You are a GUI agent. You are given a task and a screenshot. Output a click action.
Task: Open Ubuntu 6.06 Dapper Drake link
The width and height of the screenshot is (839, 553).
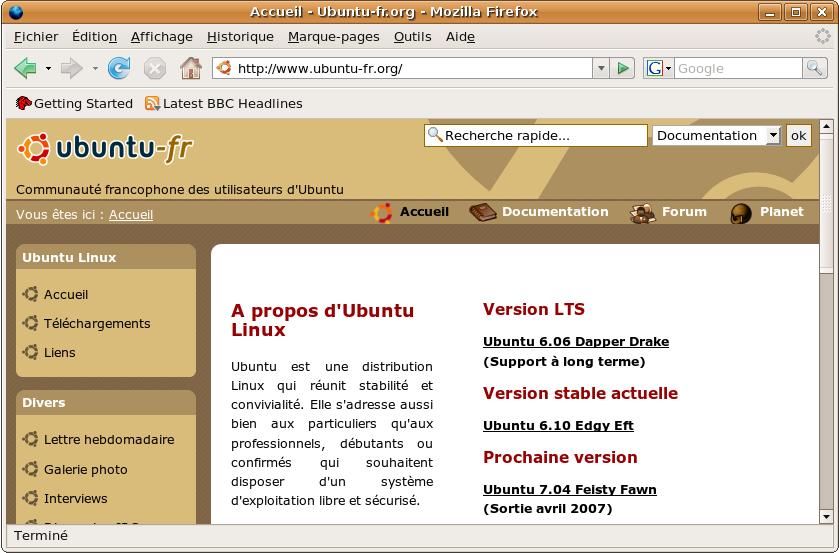pos(576,342)
